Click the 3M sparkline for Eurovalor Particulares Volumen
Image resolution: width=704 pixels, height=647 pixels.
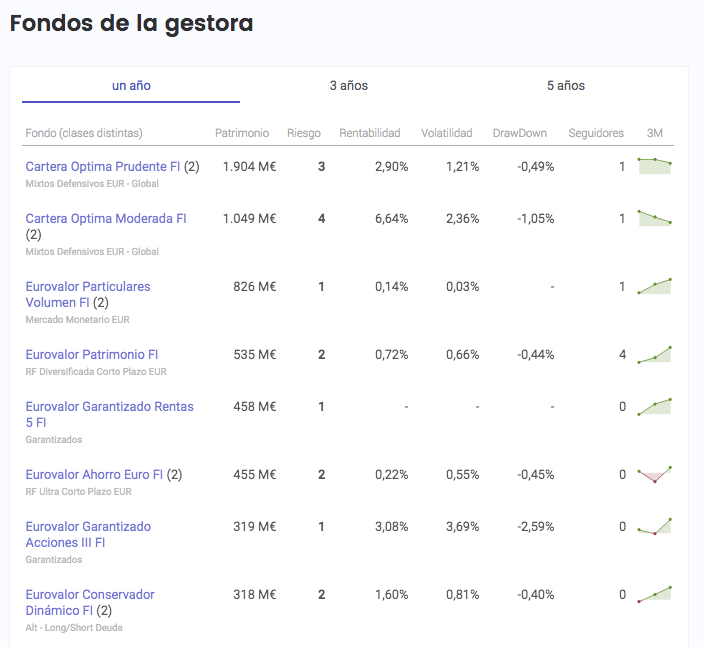(x=655, y=286)
